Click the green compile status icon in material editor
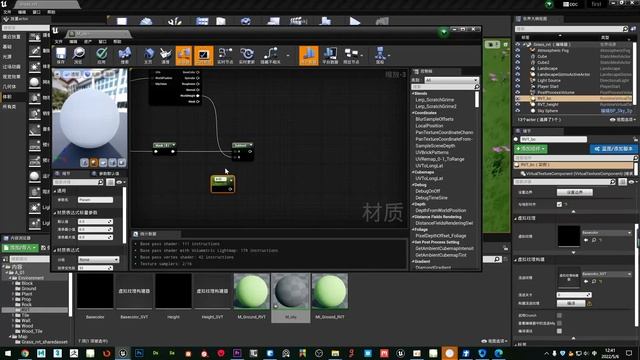This screenshot has height=360, width=640. point(444,33)
